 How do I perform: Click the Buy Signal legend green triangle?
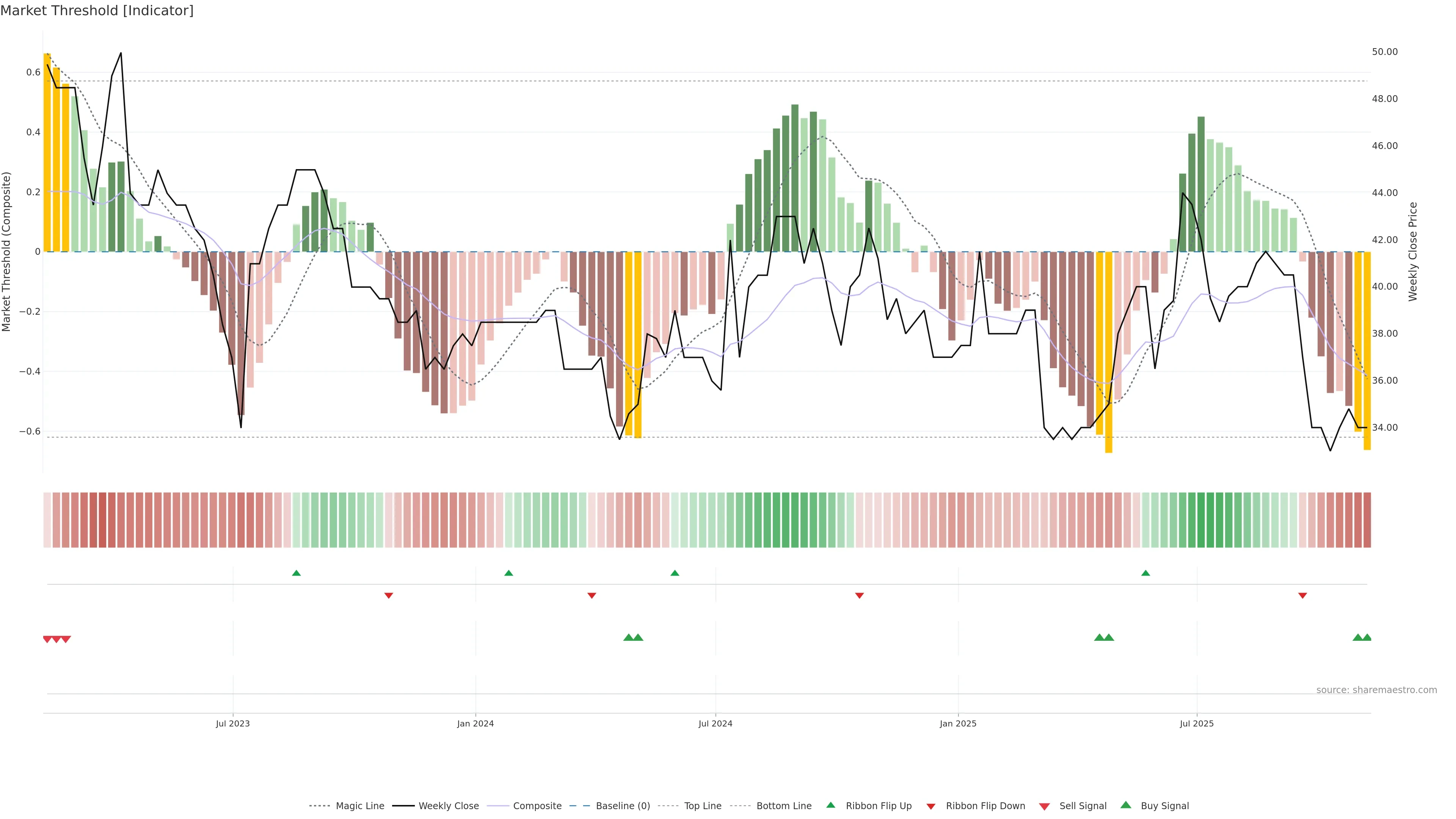pyautogui.click(x=1126, y=805)
